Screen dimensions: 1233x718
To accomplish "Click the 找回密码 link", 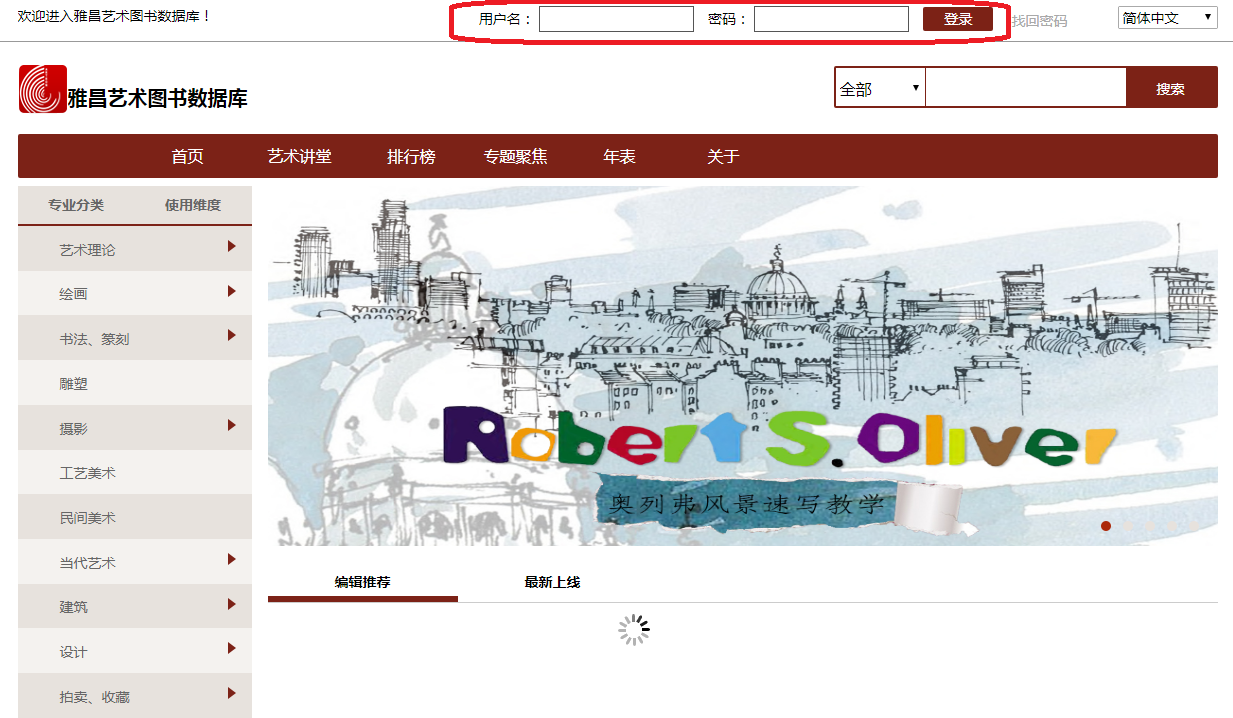I will pos(1039,21).
